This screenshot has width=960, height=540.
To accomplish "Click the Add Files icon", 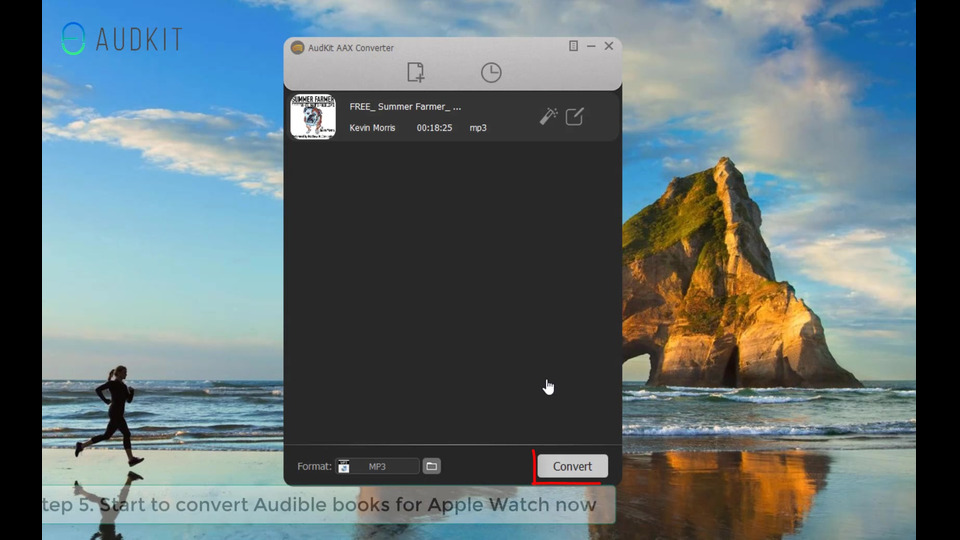I will point(416,72).
